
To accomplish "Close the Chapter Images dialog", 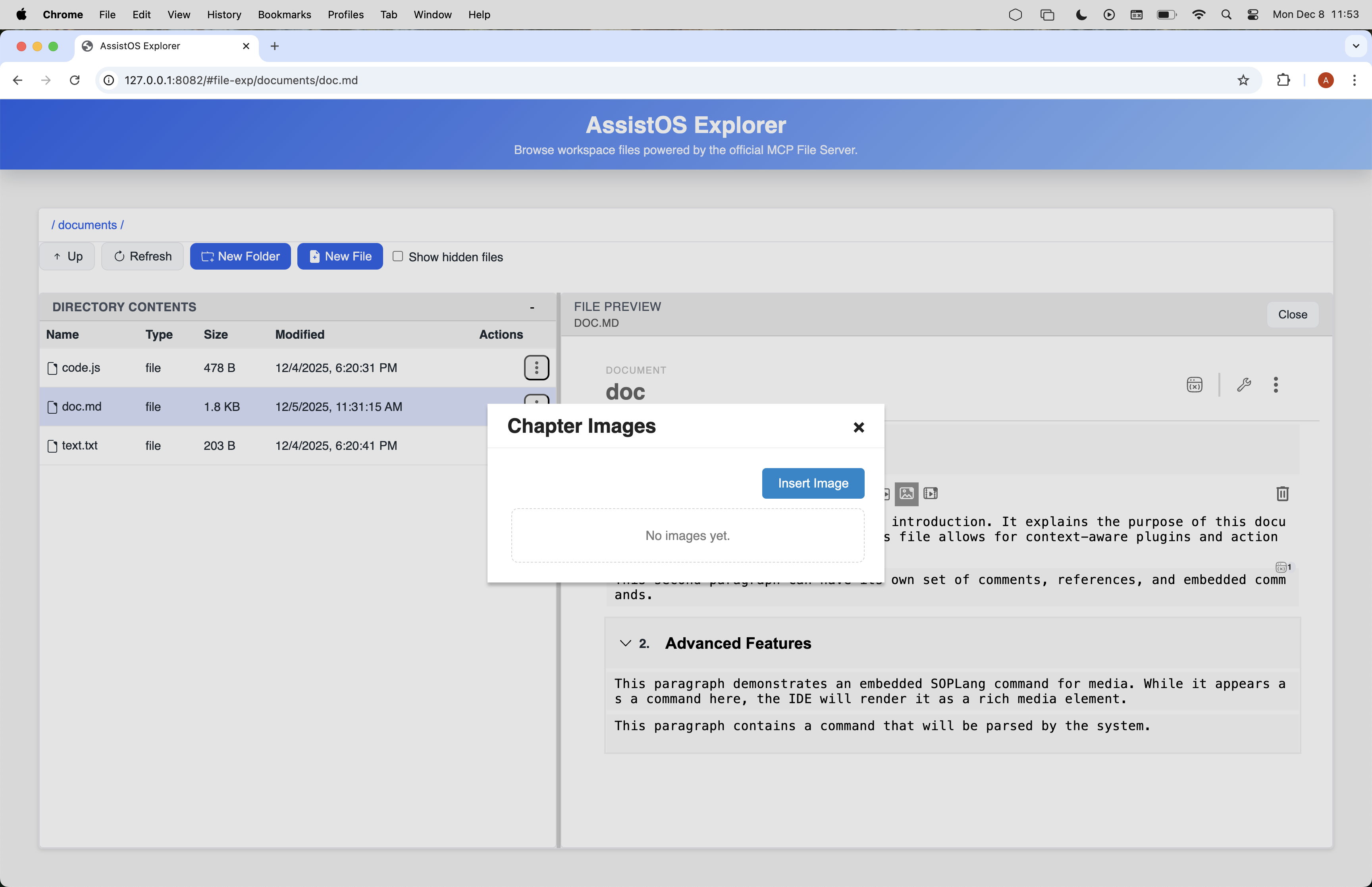I will pyautogui.click(x=858, y=427).
